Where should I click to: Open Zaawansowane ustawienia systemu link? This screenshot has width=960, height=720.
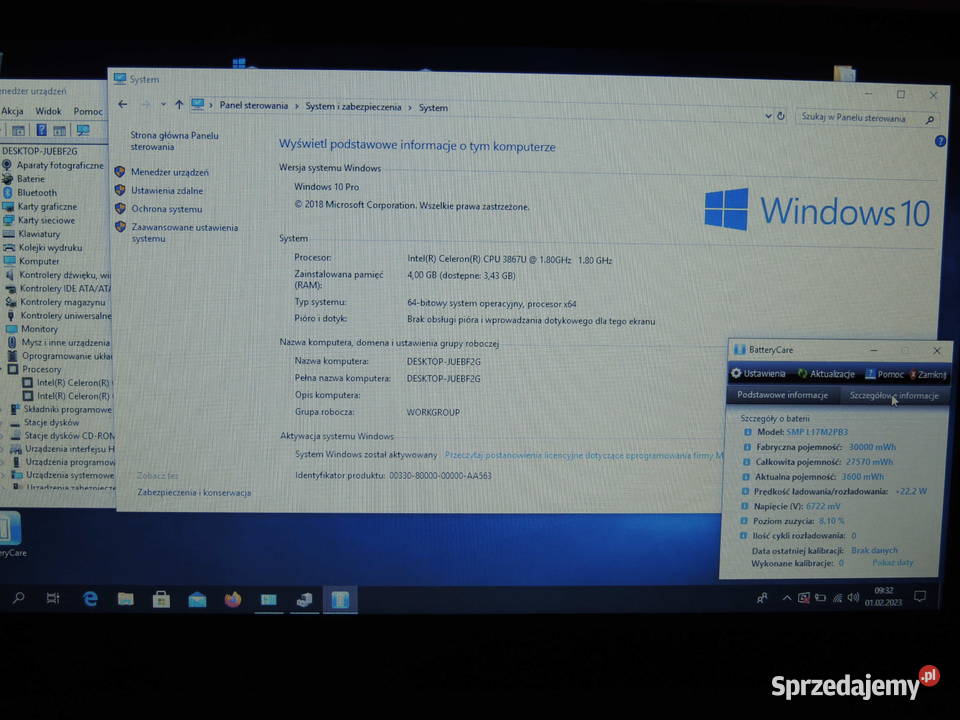tap(184, 233)
